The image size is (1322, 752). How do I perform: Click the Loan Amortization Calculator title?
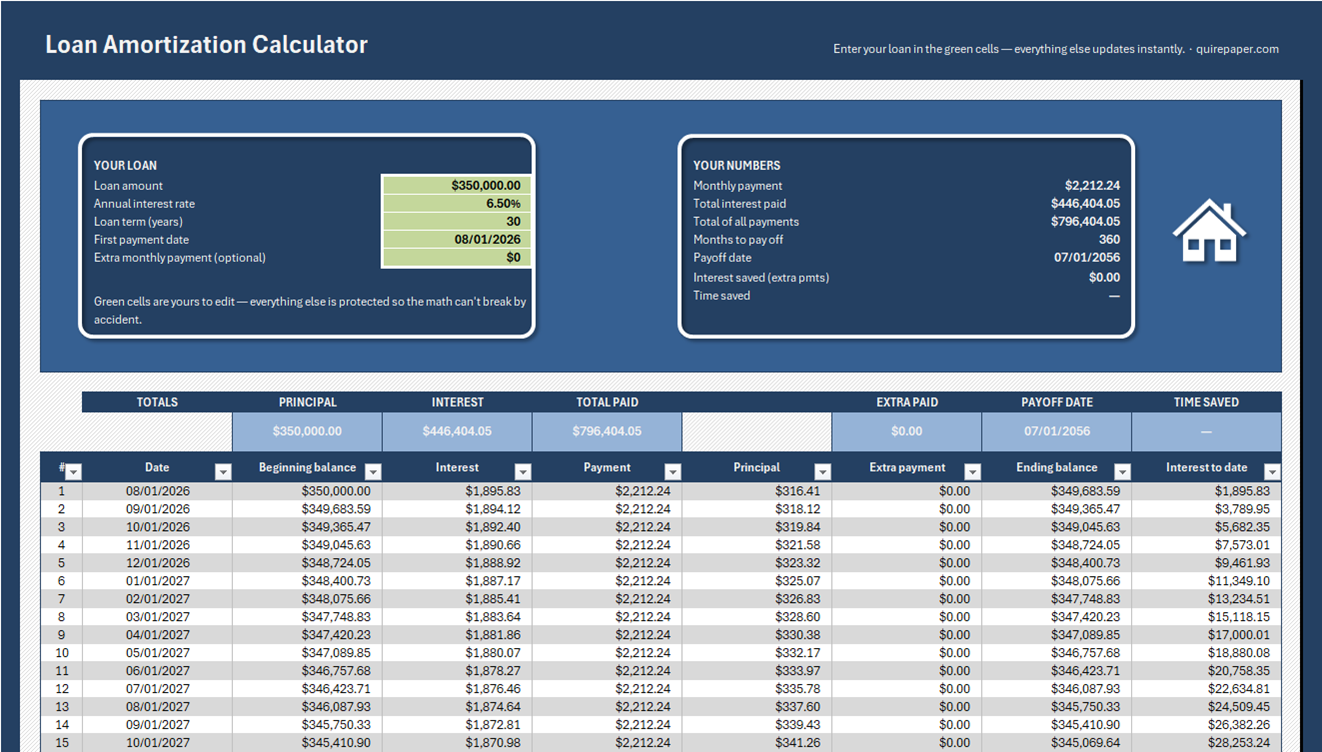[x=206, y=45]
